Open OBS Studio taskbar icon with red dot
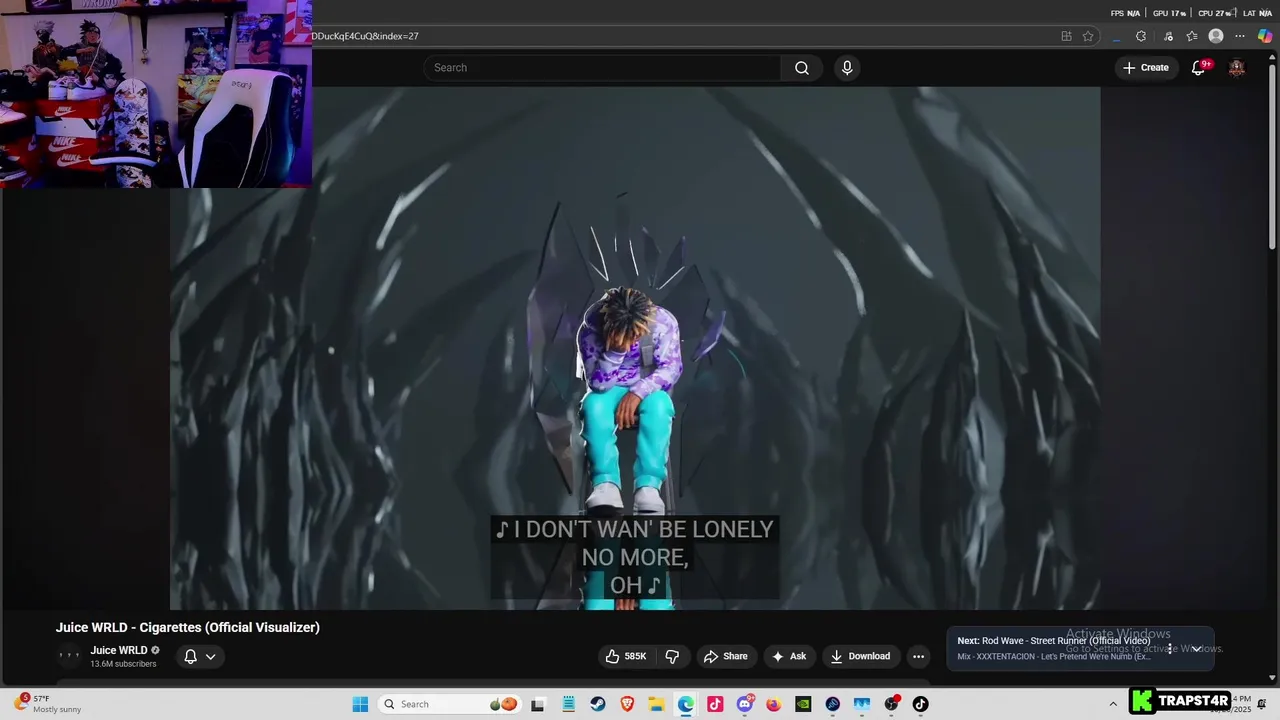Image resolution: width=1280 pixels, height=720 pixels. tap(891, 704)
